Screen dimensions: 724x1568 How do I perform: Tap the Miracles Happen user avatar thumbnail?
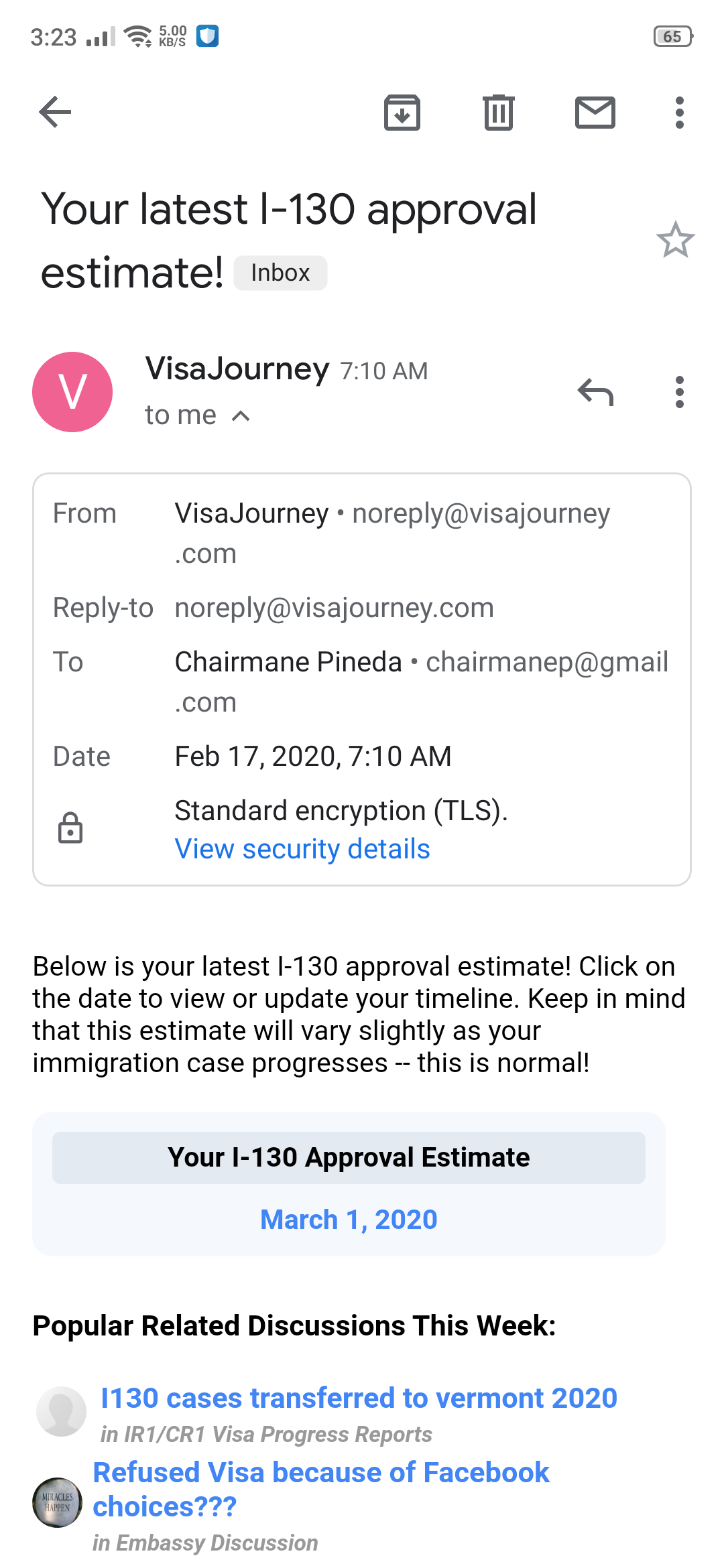[x=58, y=1502]
